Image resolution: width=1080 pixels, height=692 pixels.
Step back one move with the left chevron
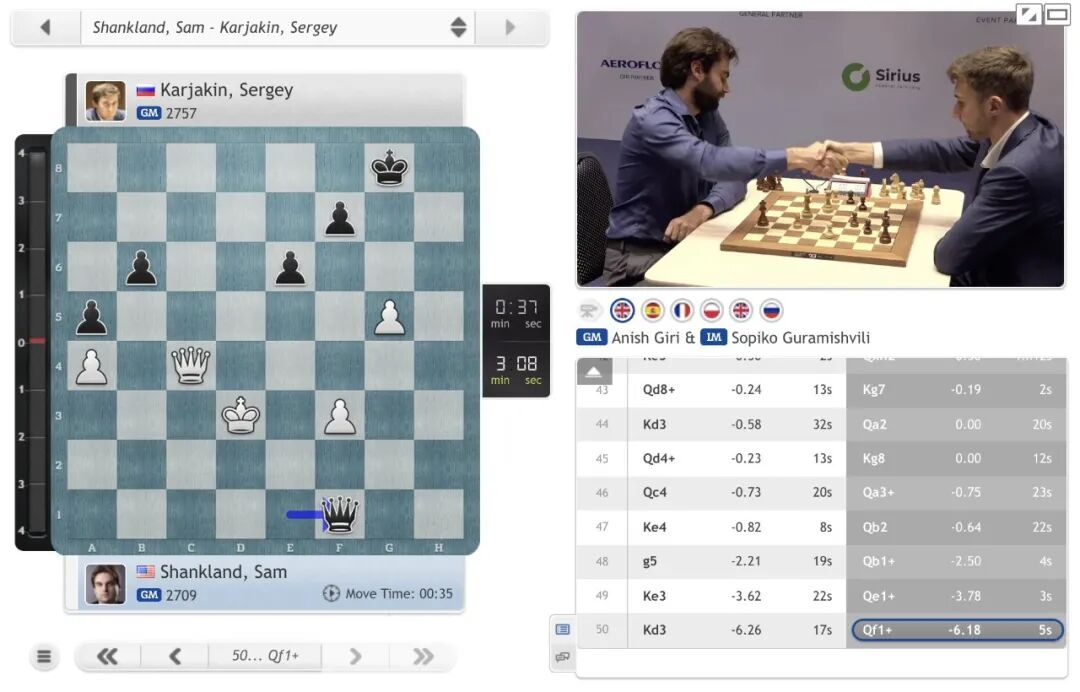(x=175, y=657)
